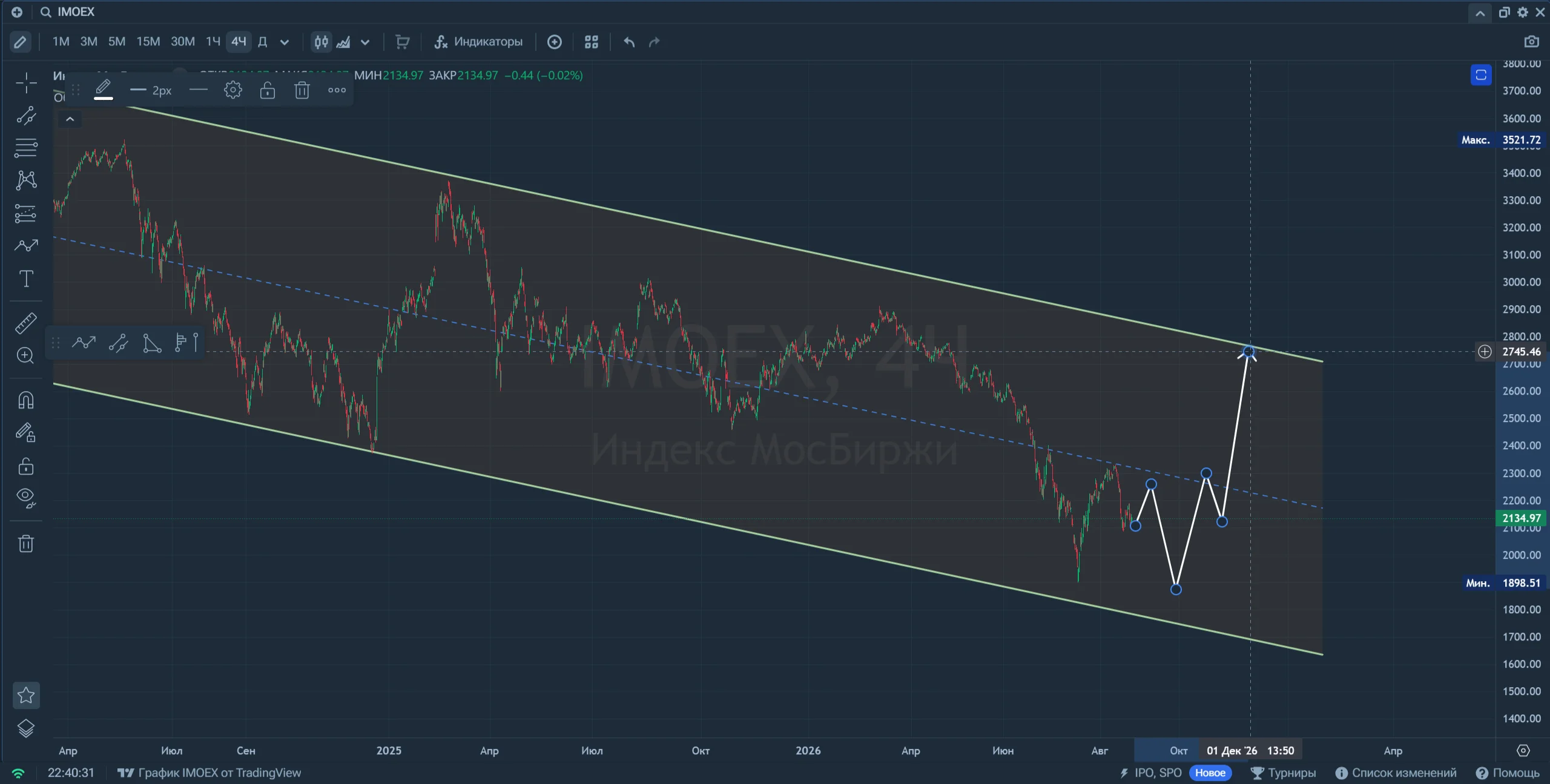Image resolution: width=1550 pixels, height=784 pixels.
Task: Select the trend line tool in left sidebar
Action: pyautogui.click(x=26, y=116)
